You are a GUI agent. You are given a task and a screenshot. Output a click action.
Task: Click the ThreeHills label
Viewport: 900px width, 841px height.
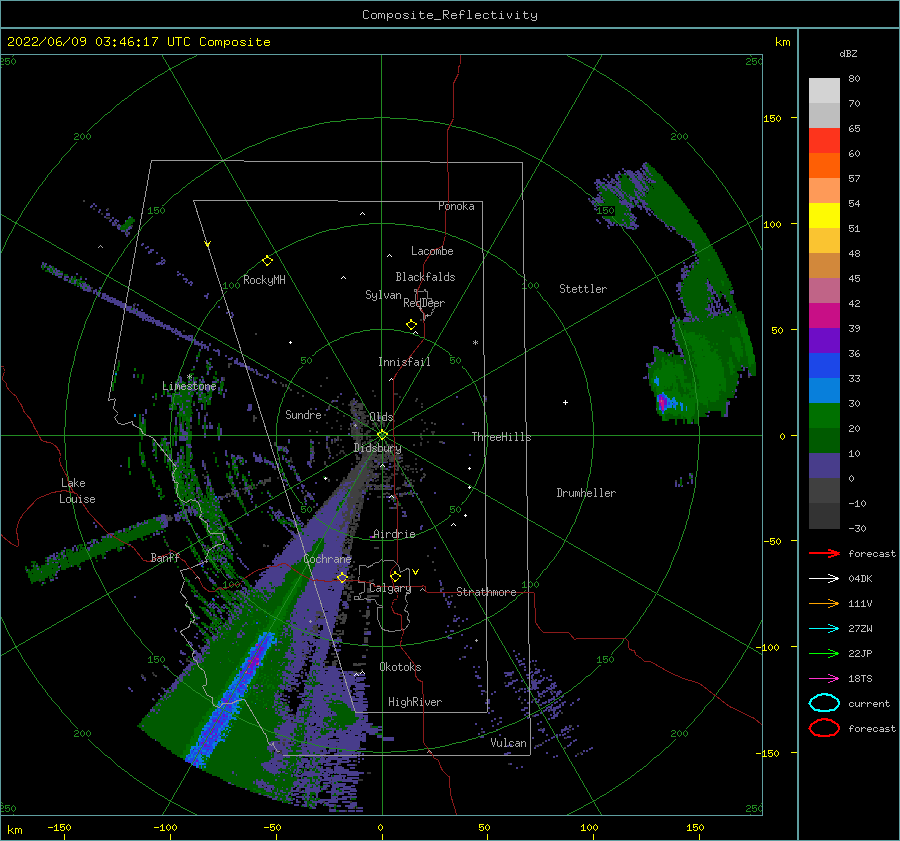tap(501, 437)
